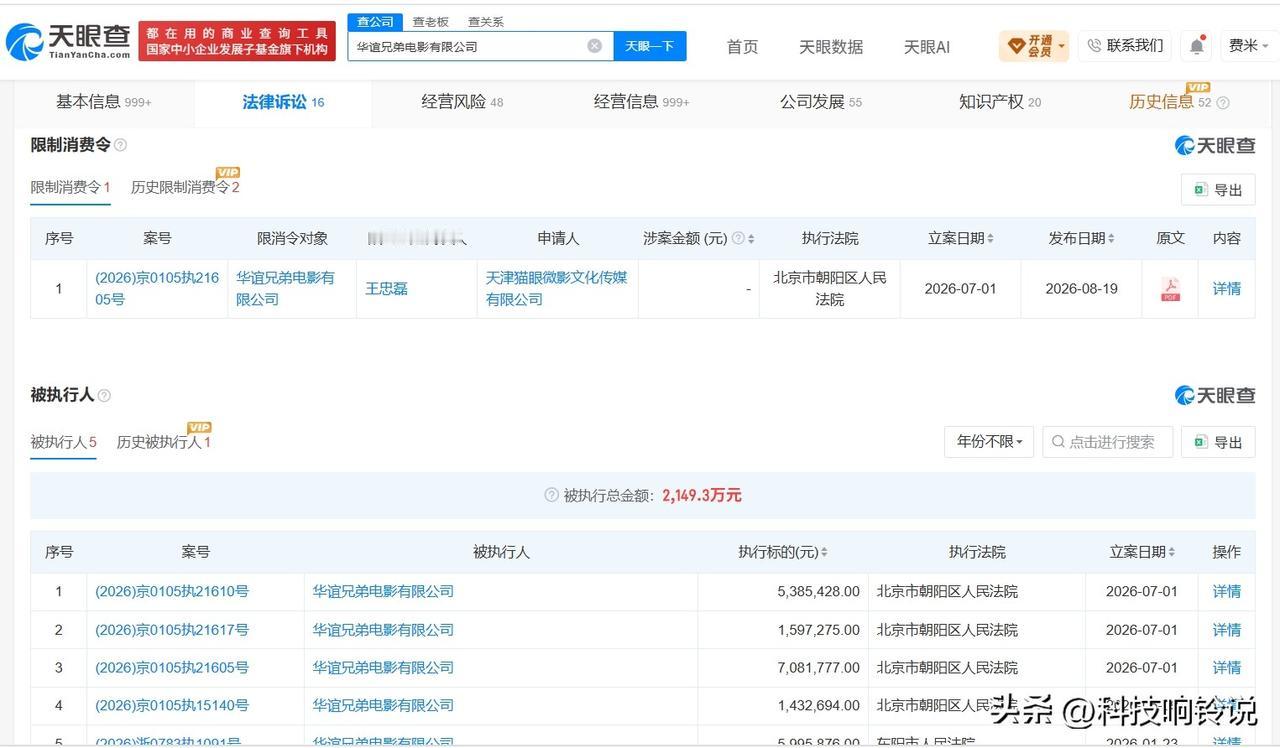This screenshot has width=1280, height=748.
Task: Export 被执行人 list with 导出 button
Action: [1218, 442]
